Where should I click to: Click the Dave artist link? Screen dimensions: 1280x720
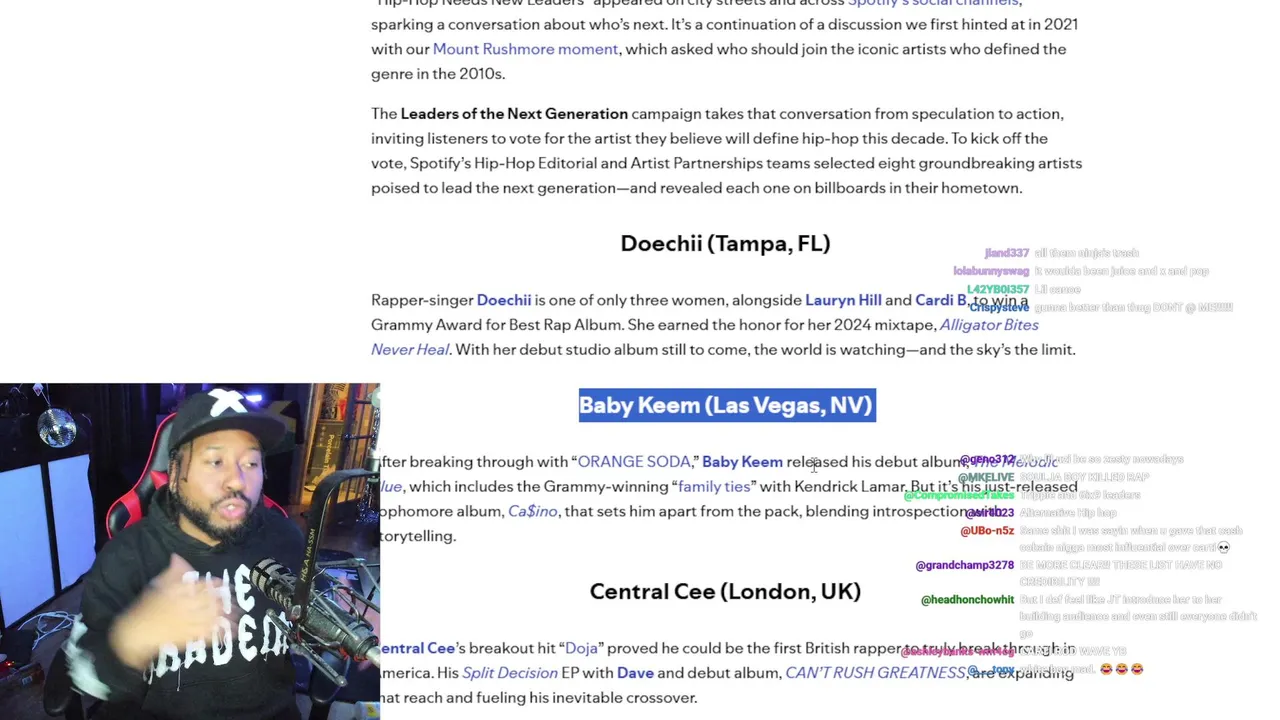(635, 673)
